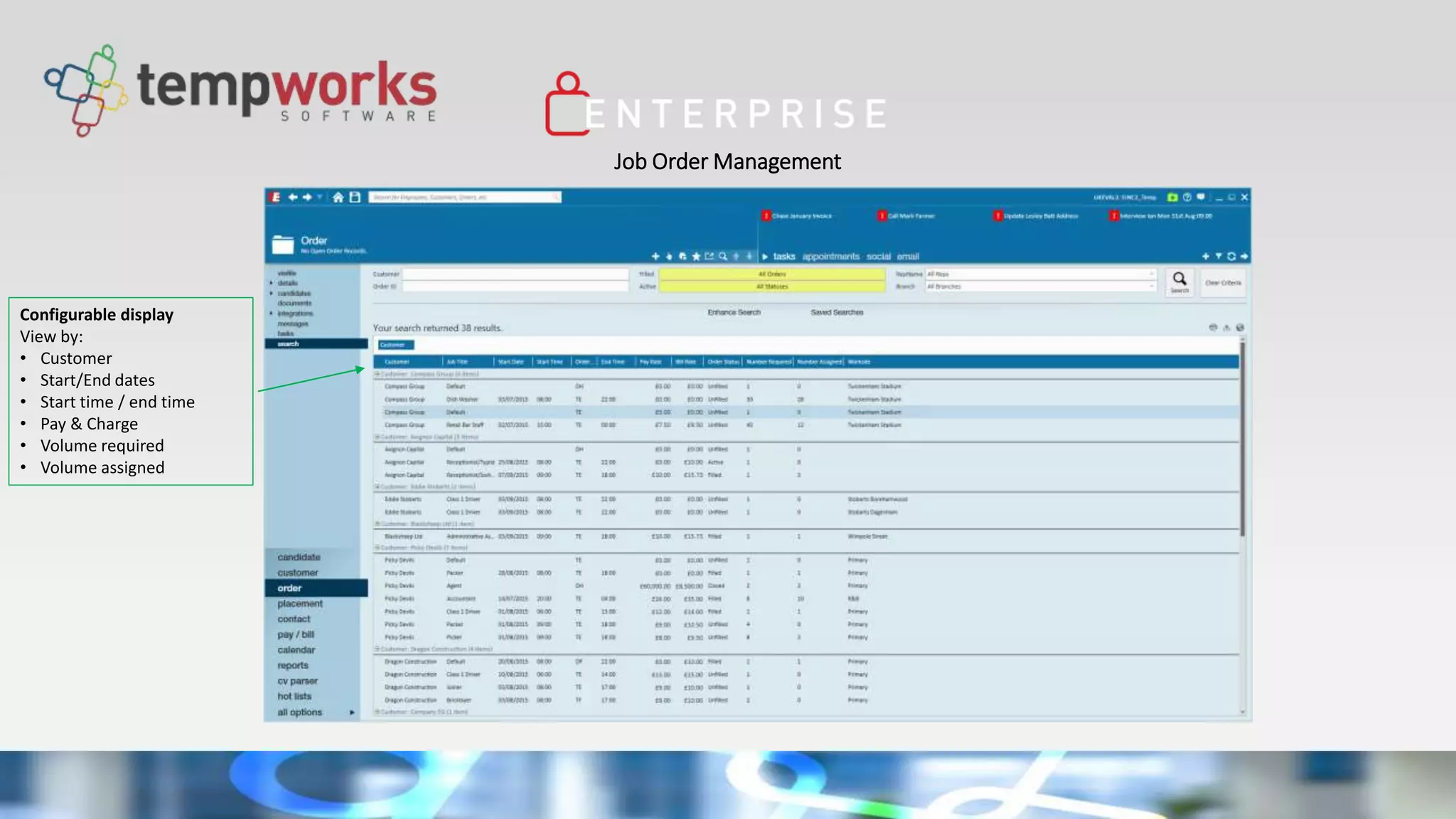Select candidate in the left navigation
This screenshot has width=1456, height=819.
299,557
